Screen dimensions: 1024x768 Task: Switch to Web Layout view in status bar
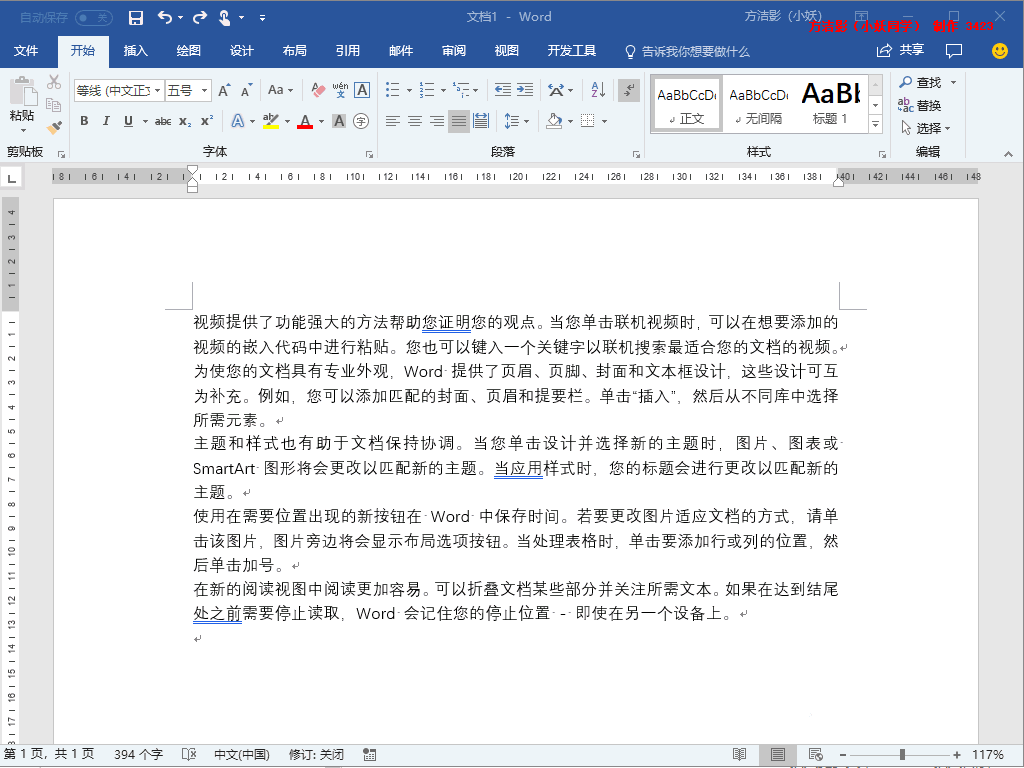click(x=815, y=754)
